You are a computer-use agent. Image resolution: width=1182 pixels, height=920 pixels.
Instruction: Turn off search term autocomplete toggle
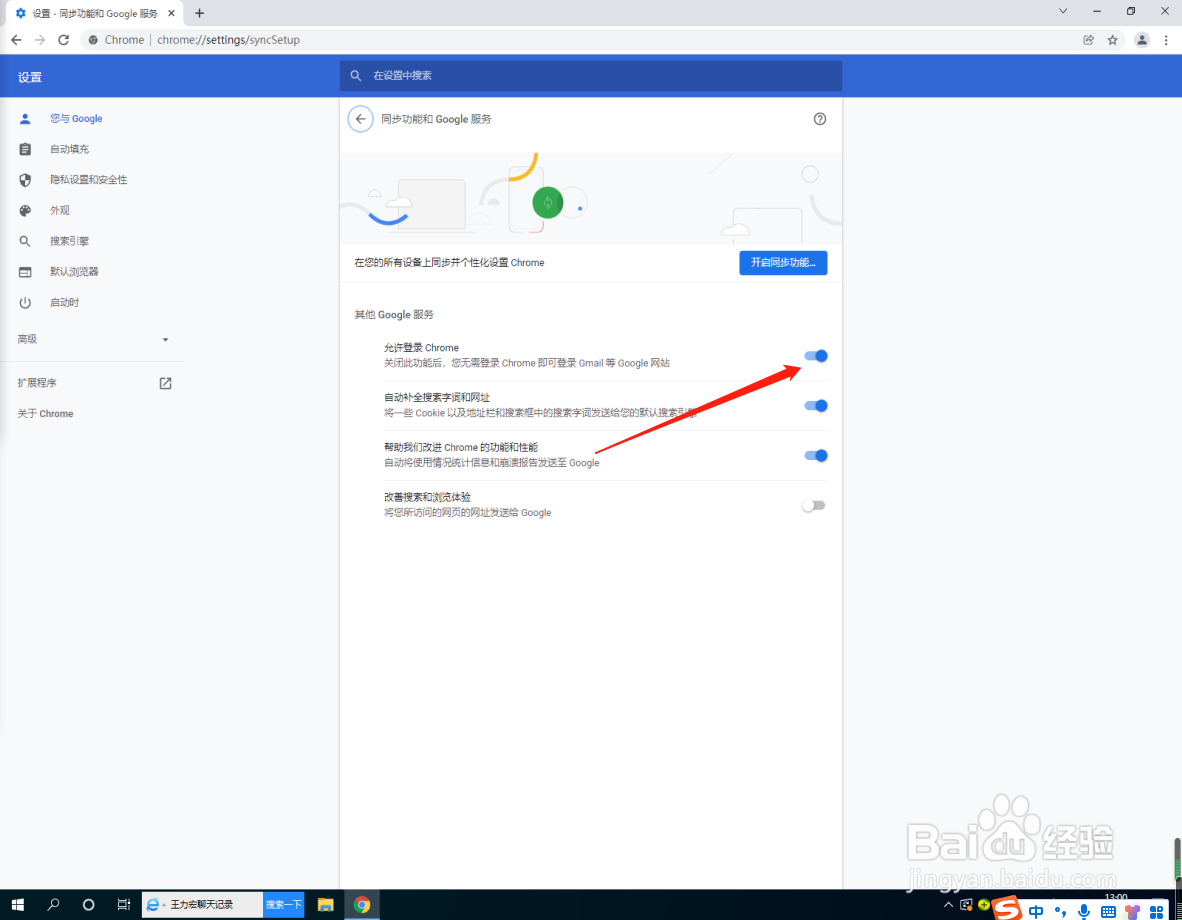click(813, 405)
